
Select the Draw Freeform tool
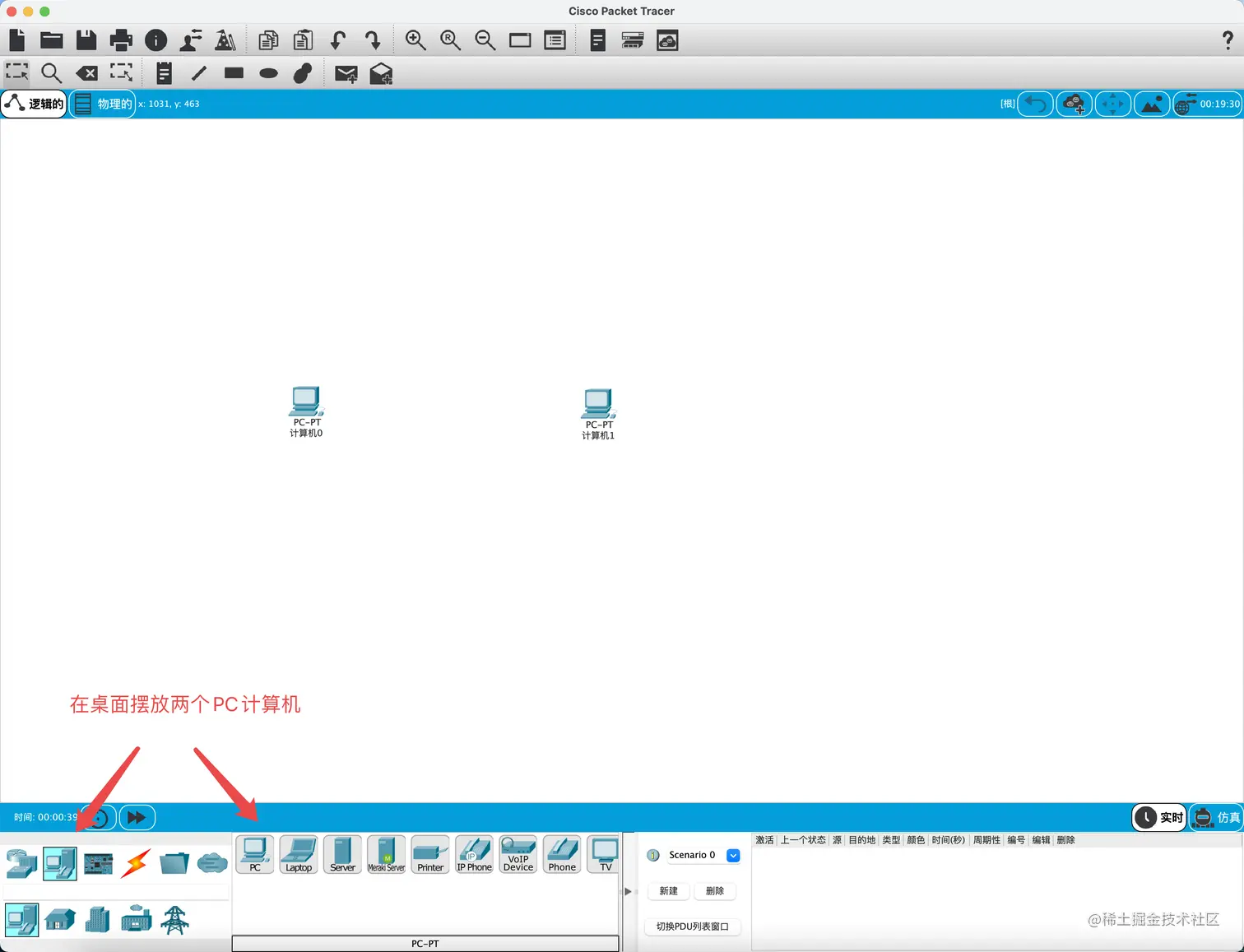pos(303,73)
